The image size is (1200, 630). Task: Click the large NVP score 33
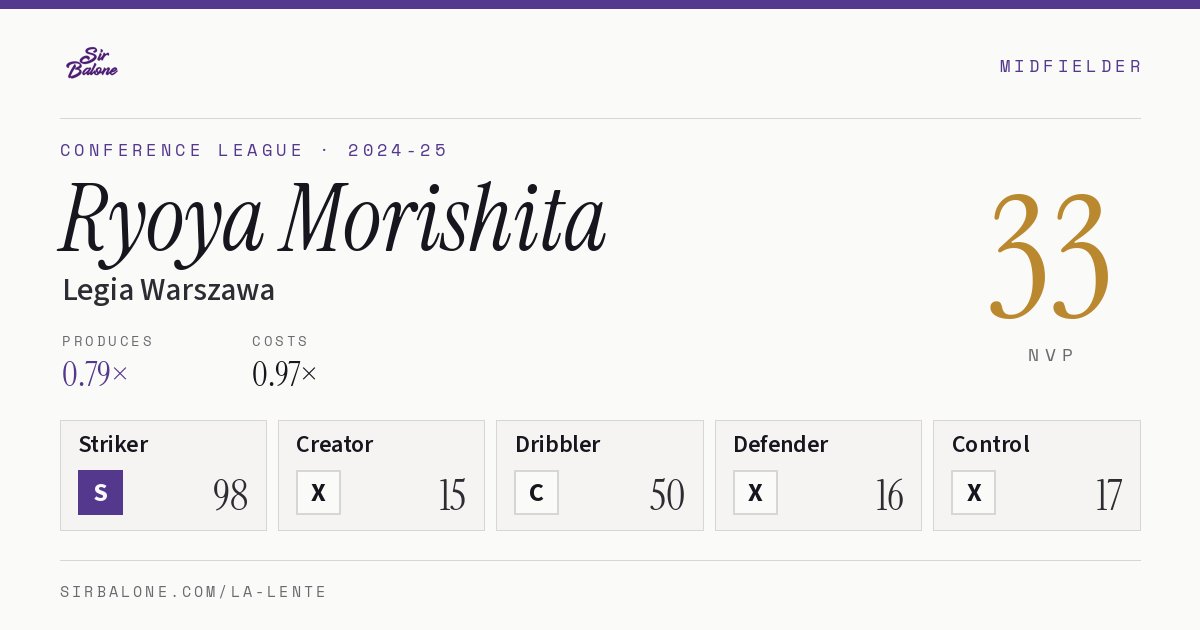tap(1050, 257)
